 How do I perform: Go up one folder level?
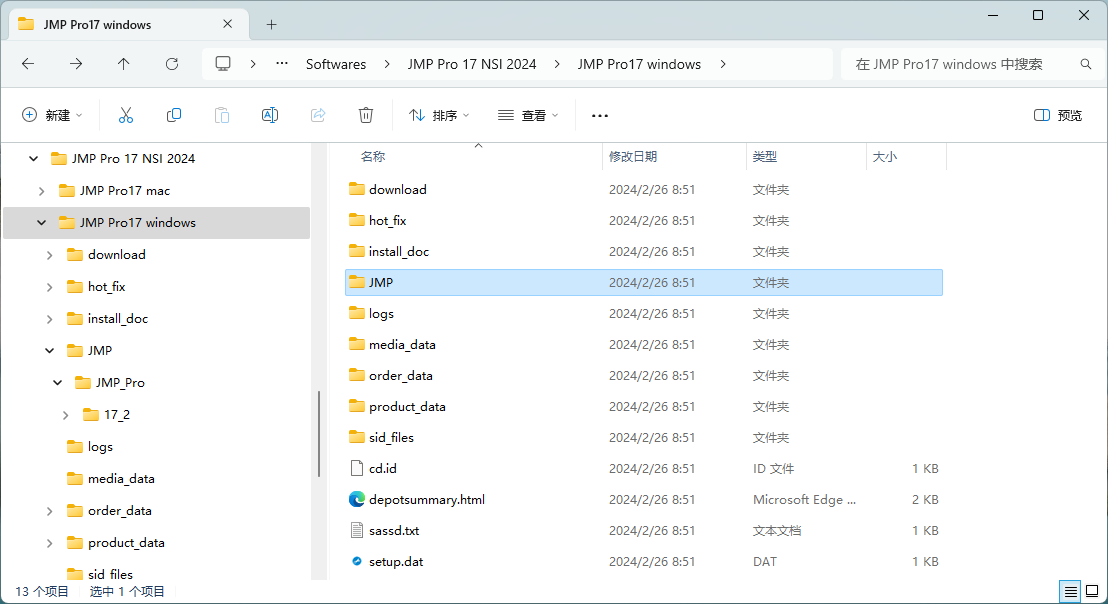[x=124, y=64]
